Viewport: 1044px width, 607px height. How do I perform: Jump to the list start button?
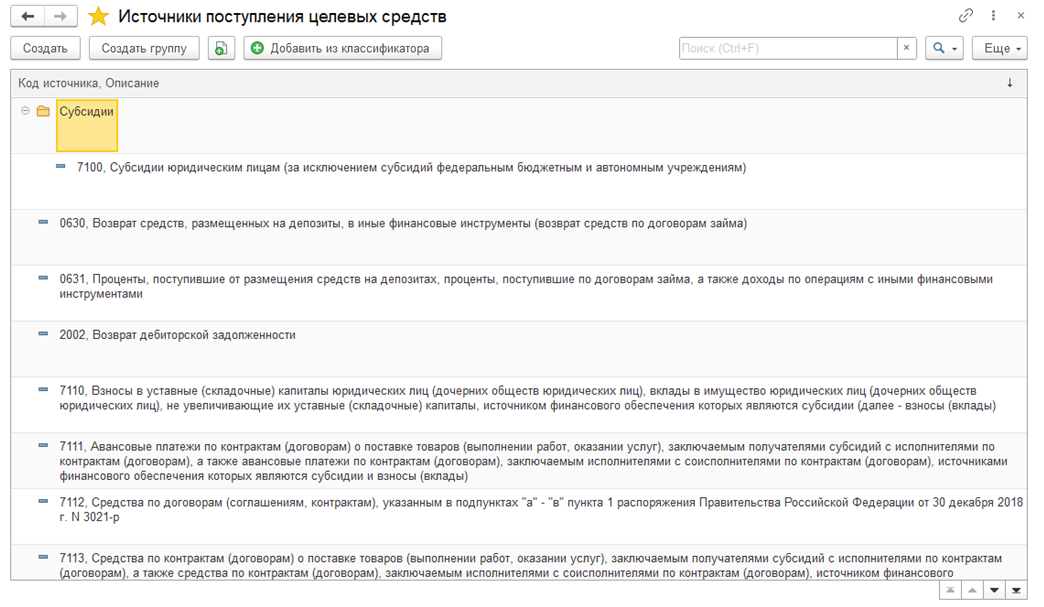pos(950,590)
